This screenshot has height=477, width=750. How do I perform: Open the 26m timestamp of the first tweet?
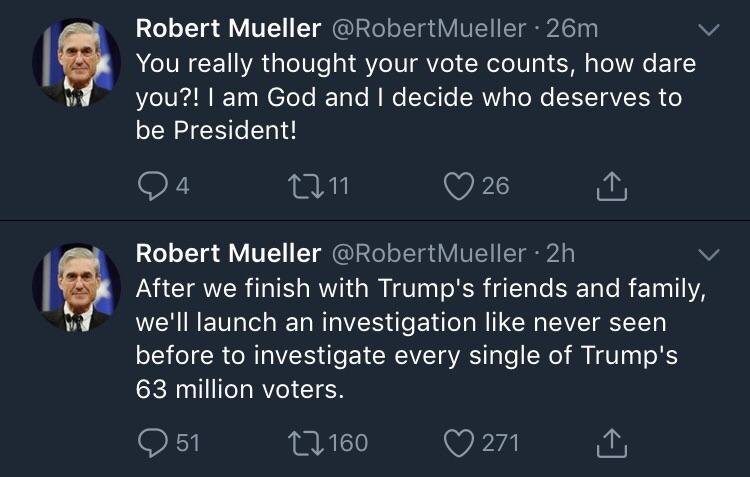(572, 28)
